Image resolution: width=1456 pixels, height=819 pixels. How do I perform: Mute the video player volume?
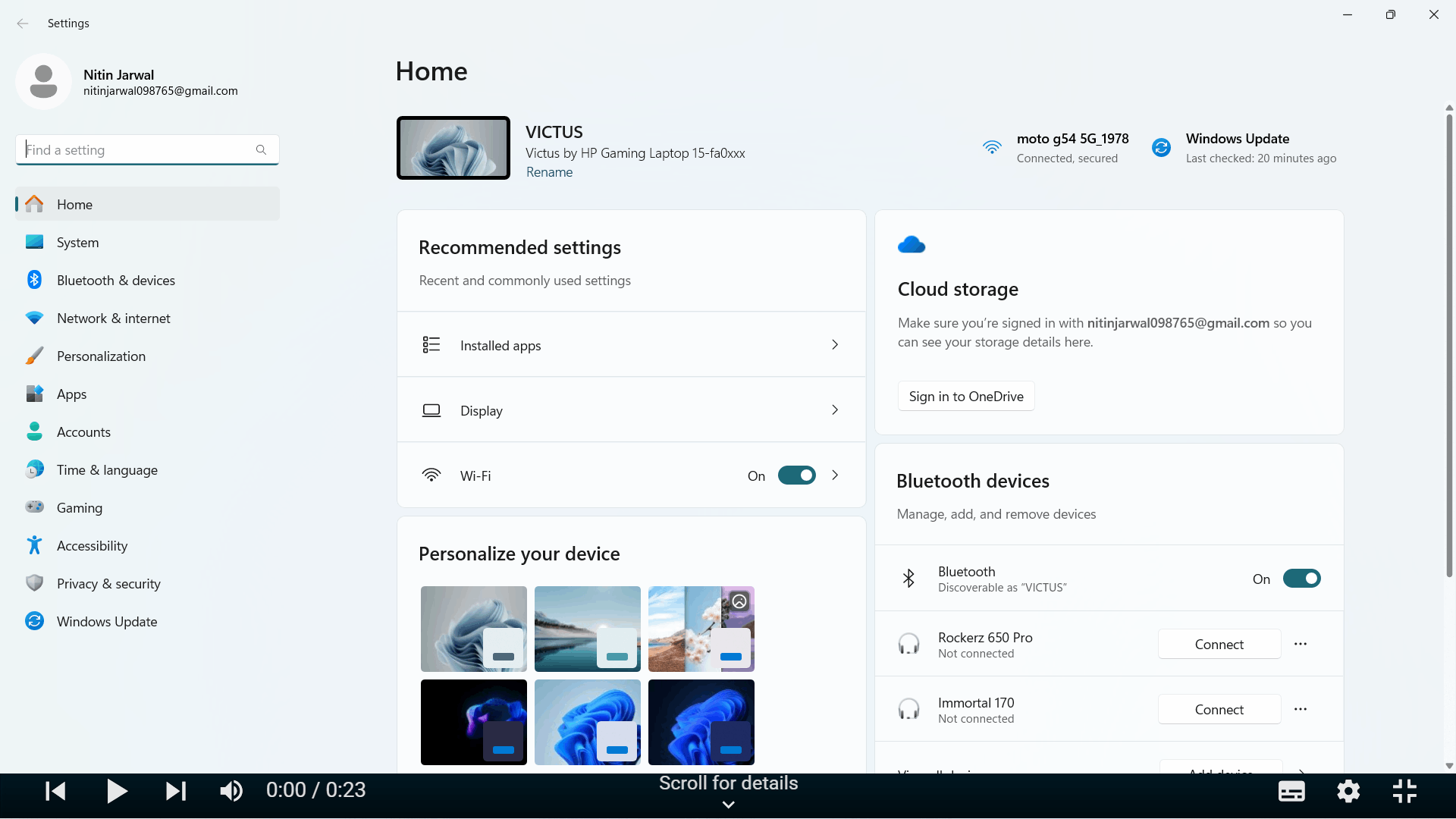(x=231, y=791)
